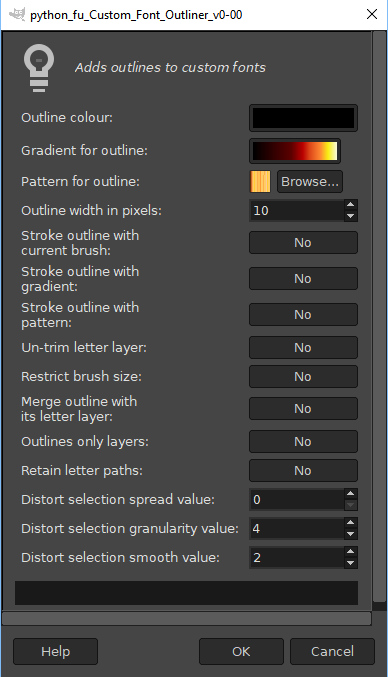
Task: Decrease distort granularity value with down arrow
Action: 351,534
